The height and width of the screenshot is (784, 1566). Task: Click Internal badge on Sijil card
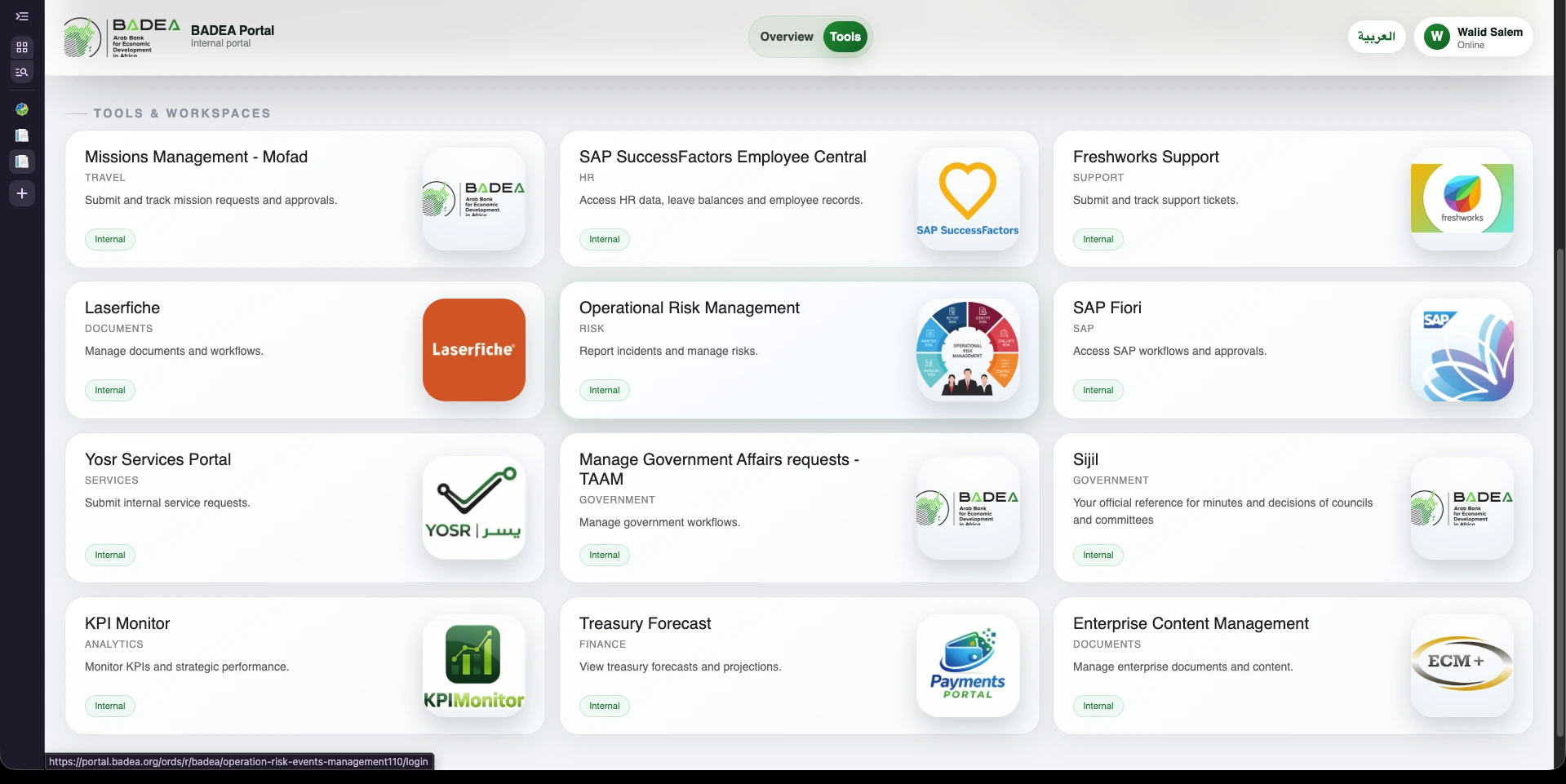point(1098,555)
